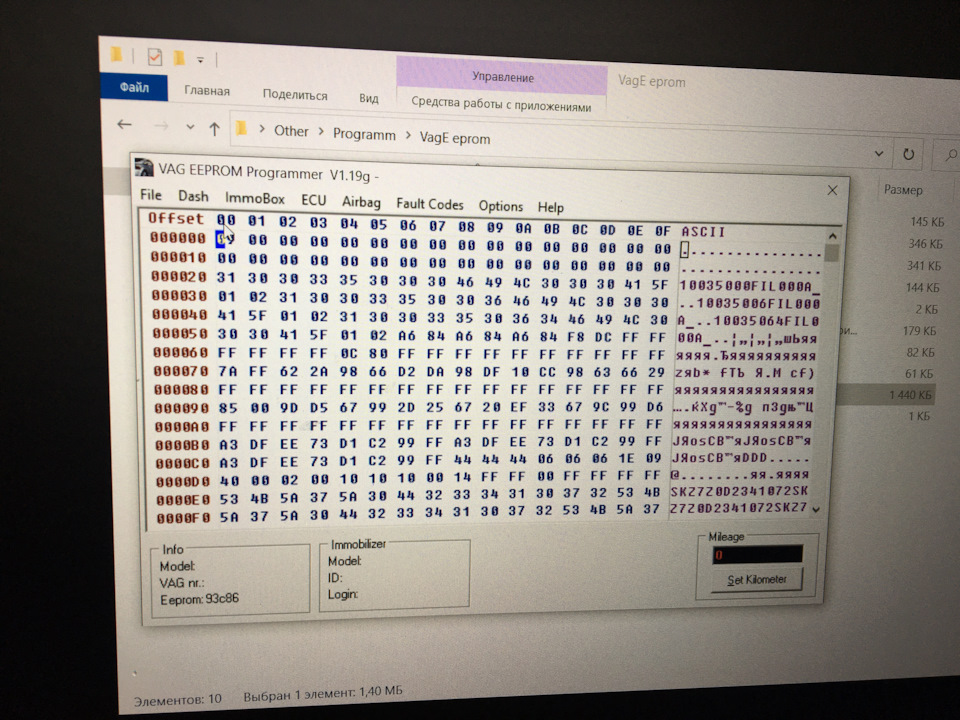
Task: Open the Options menu
Action: (500, 206)
